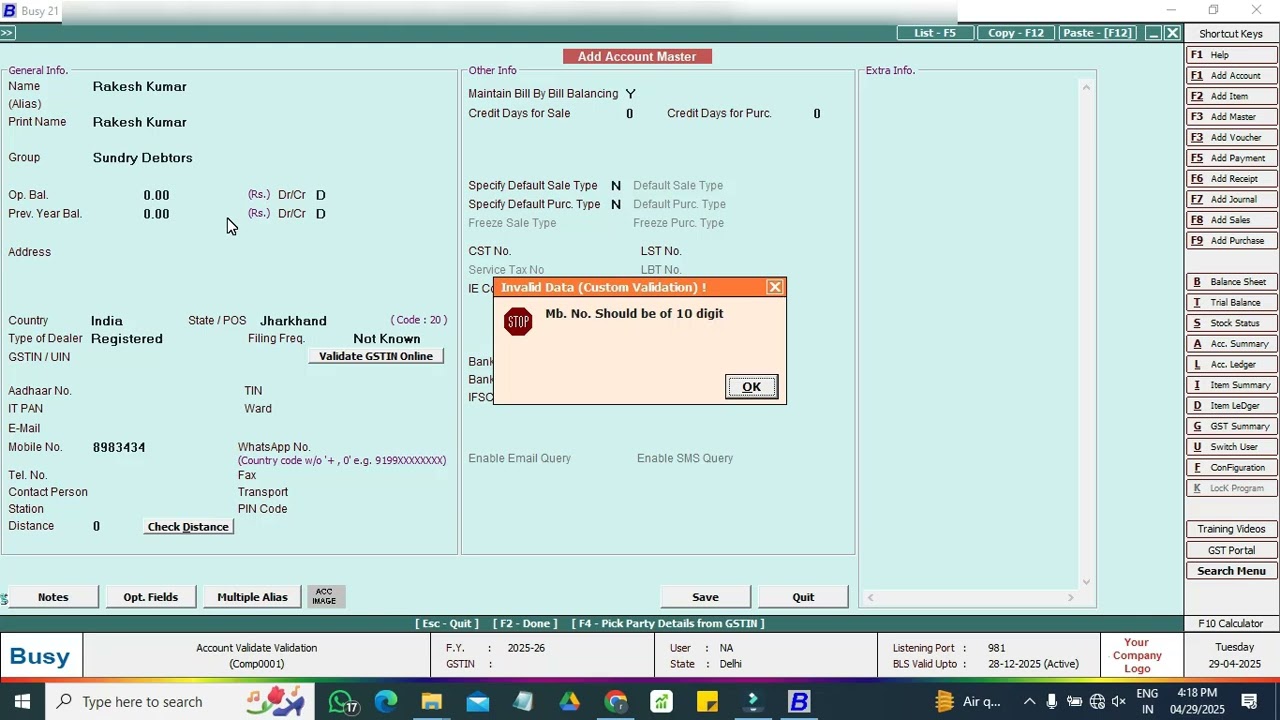Open GST Summary shortcut
The image size is (1280, 720).
(1231, 427)
